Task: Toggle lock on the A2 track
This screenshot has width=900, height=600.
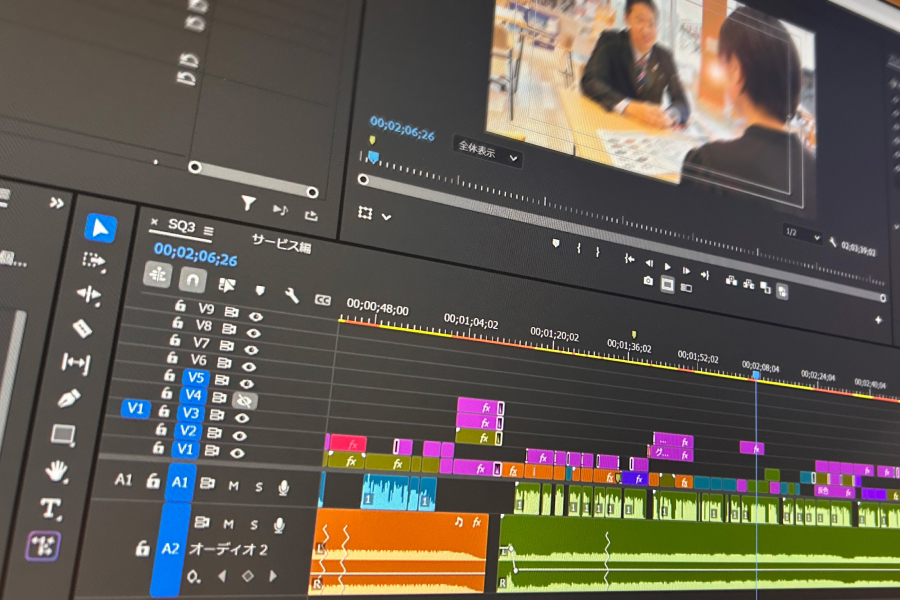Action: (142, 548)
